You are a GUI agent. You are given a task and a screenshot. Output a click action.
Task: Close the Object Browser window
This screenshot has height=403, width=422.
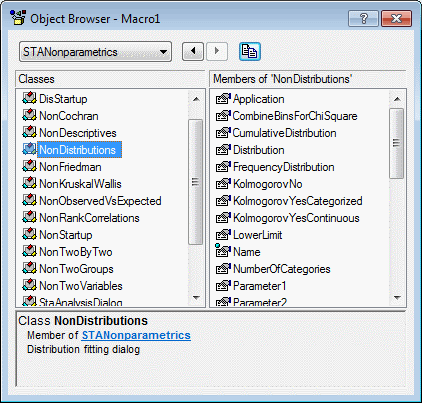tap(396, 18)
